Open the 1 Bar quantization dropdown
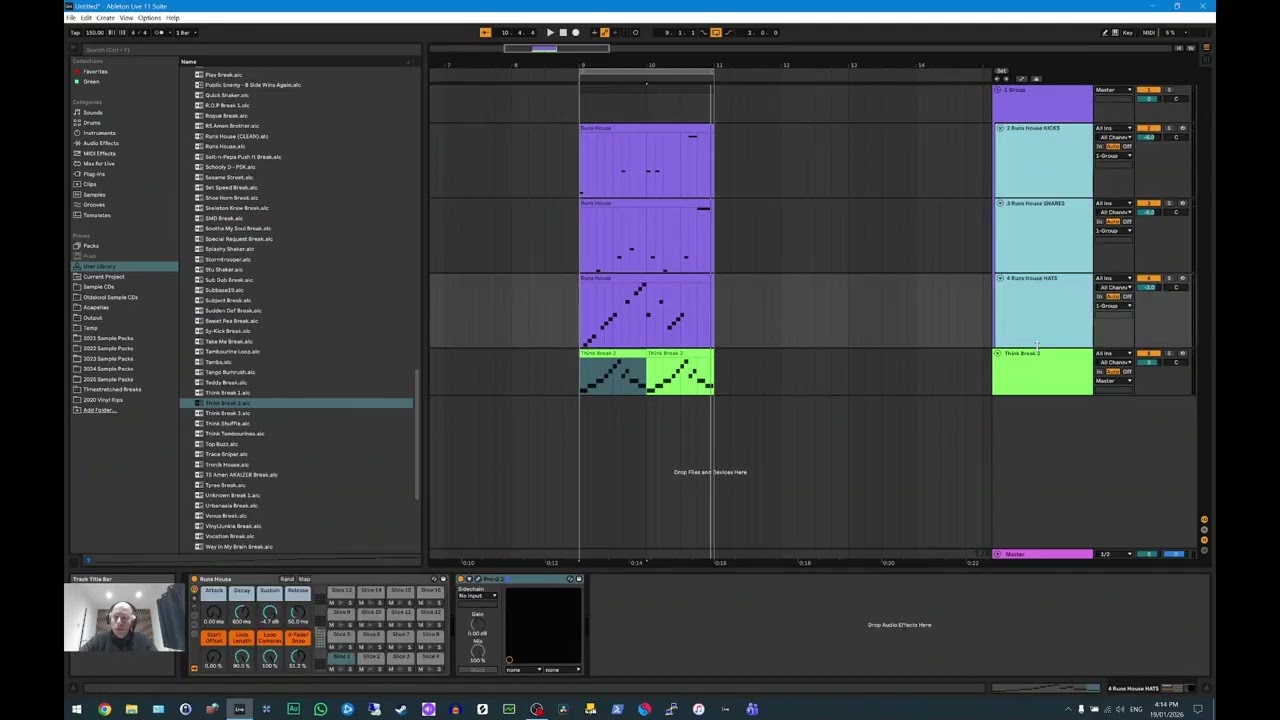Screen dimensions: 1280x720 (185, 32)
